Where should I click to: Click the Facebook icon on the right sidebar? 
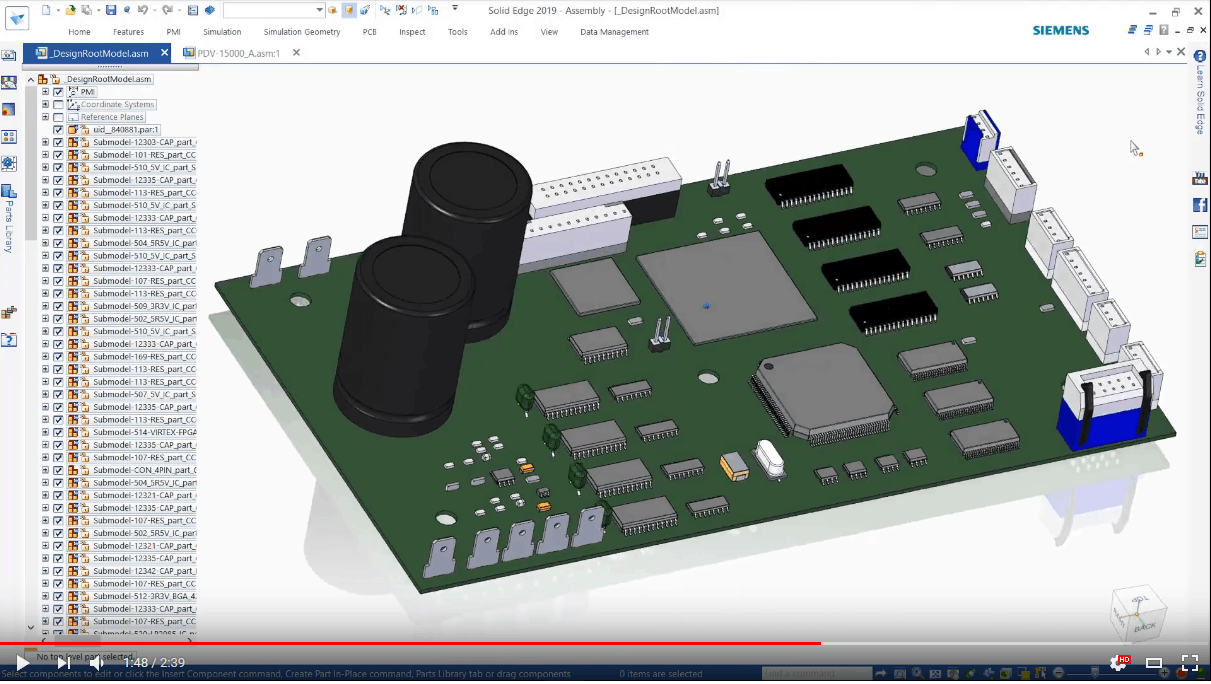pos(1199,206)
